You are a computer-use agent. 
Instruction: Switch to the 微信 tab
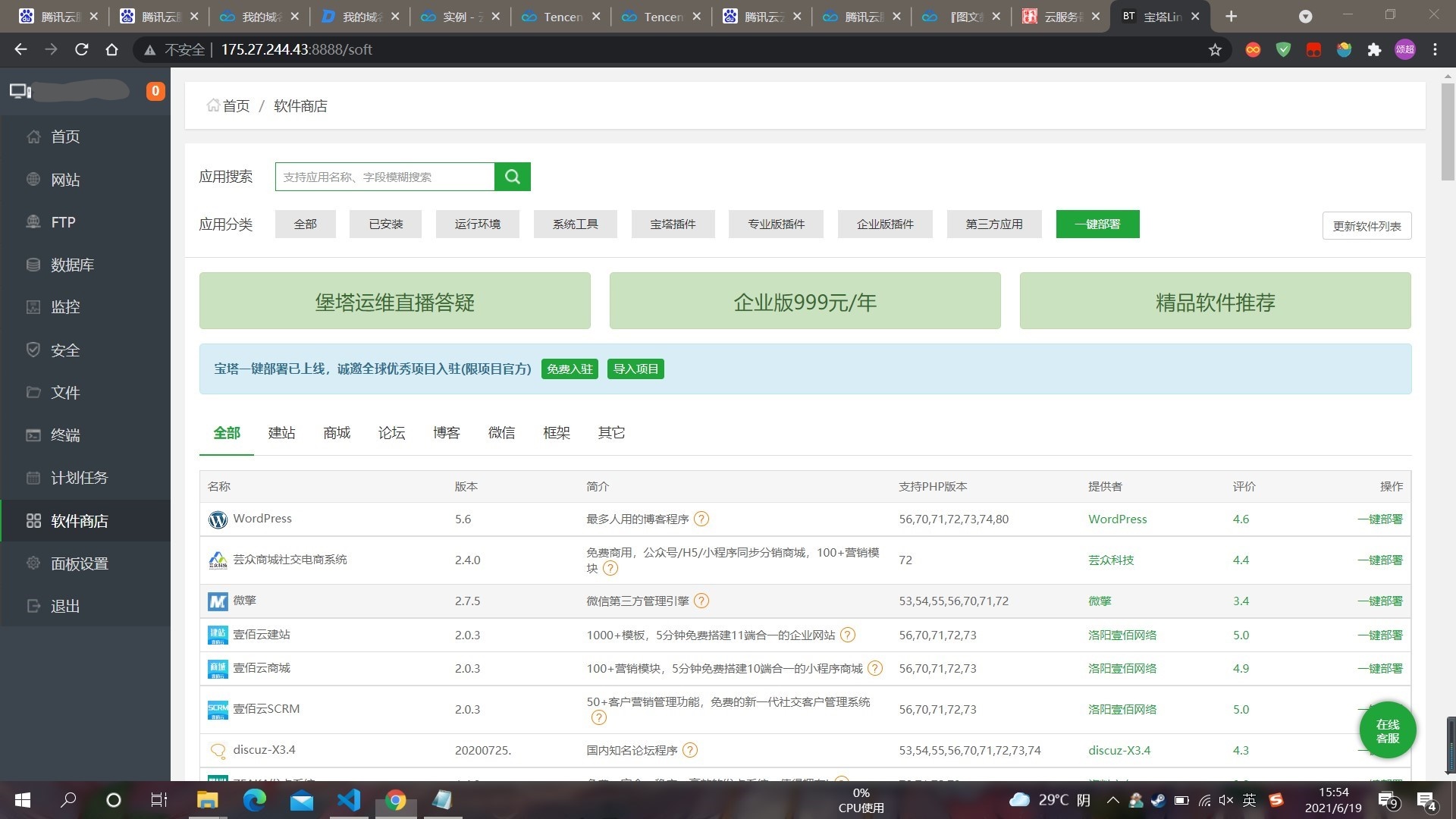pyautogui.click(x=502, y=433)
